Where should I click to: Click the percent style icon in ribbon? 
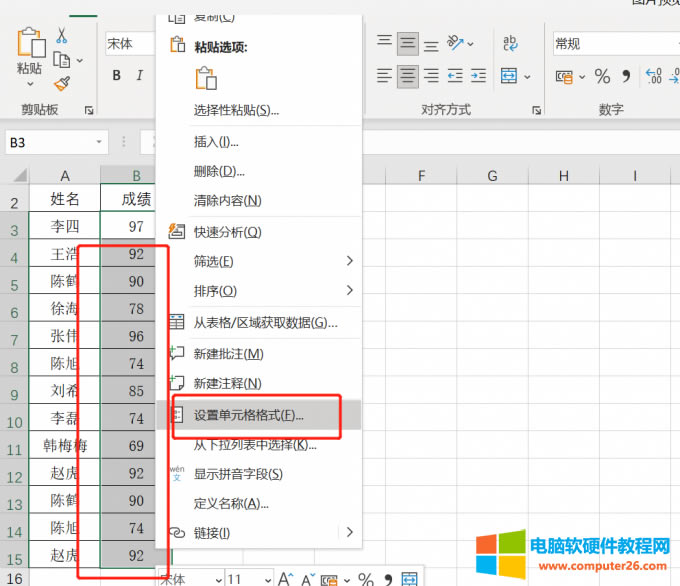pos(602,76)
